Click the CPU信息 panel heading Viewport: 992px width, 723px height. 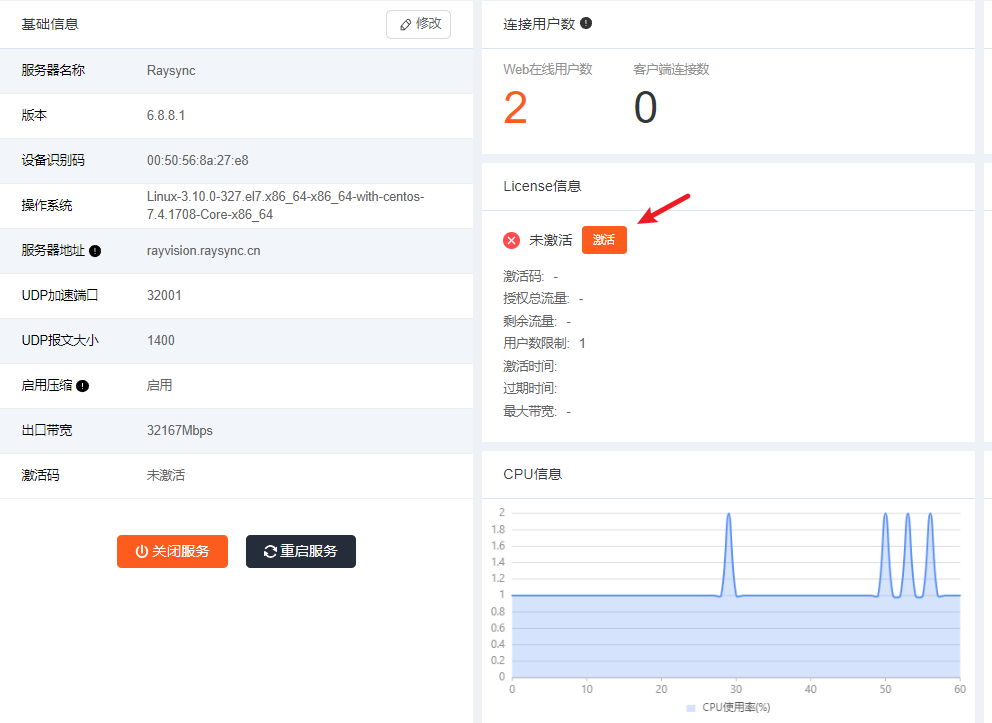(533, 474)
